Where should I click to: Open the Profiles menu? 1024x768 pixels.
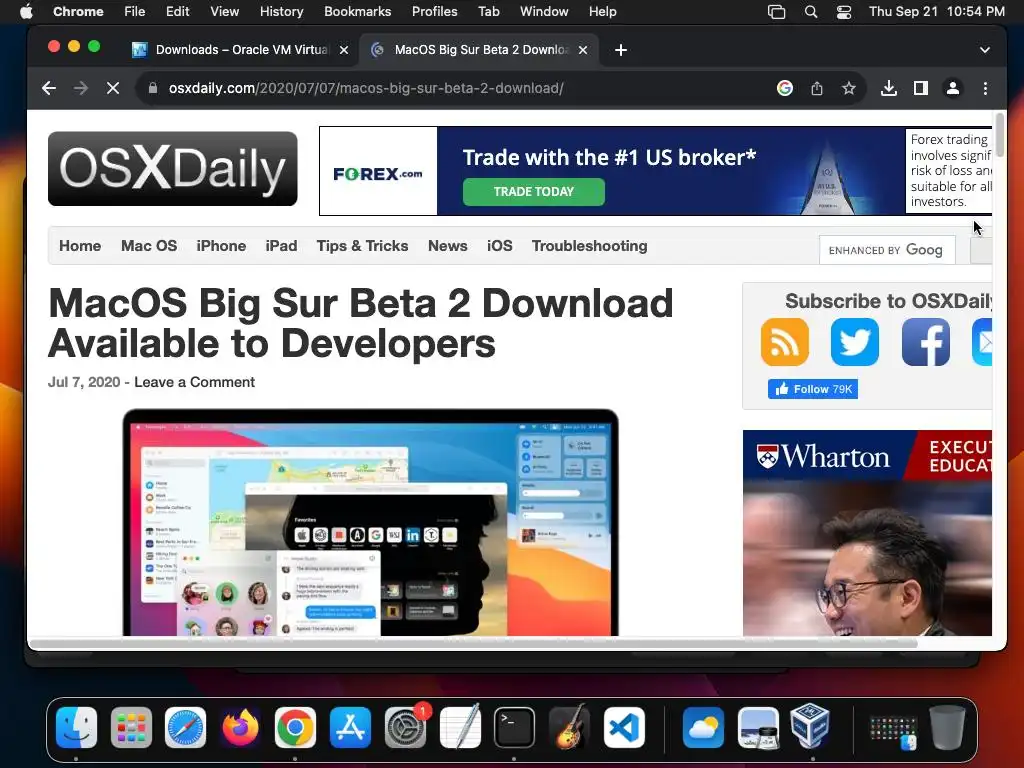pos(434,12)
